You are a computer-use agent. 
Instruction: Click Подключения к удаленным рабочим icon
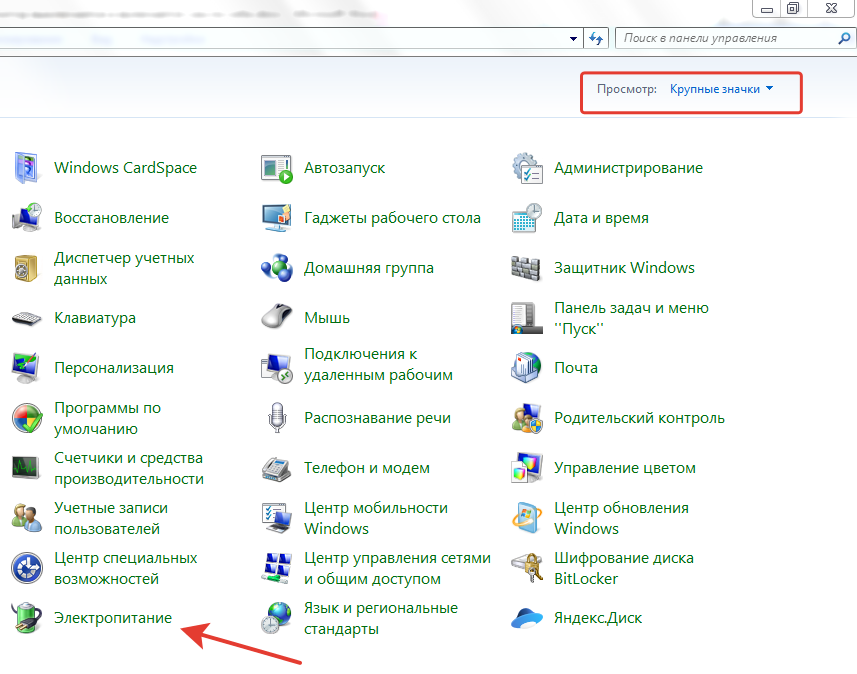coord(277,368)
